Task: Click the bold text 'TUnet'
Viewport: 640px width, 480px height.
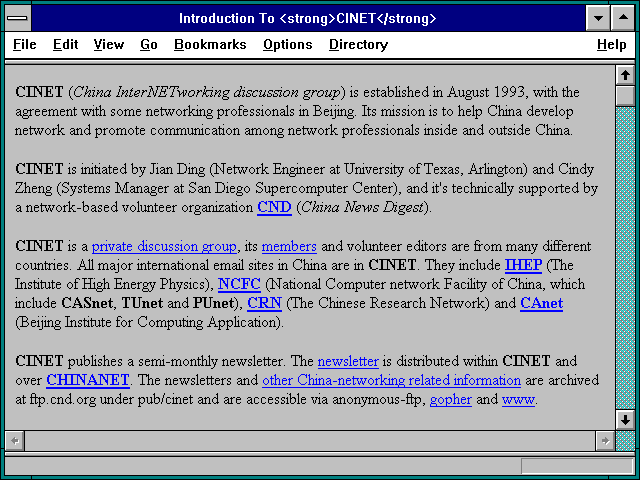Action: tap(142, 303)
